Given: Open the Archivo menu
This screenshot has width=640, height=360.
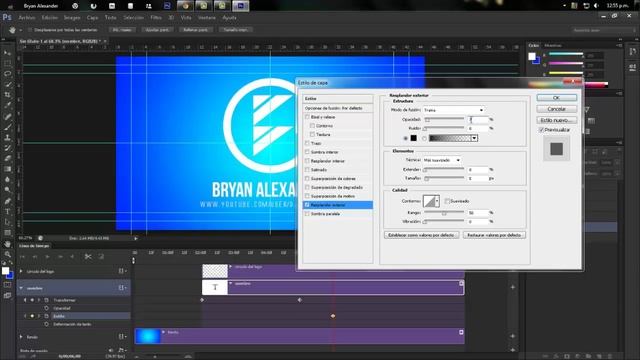Looking at the screenshot, I should coord(27,18).
